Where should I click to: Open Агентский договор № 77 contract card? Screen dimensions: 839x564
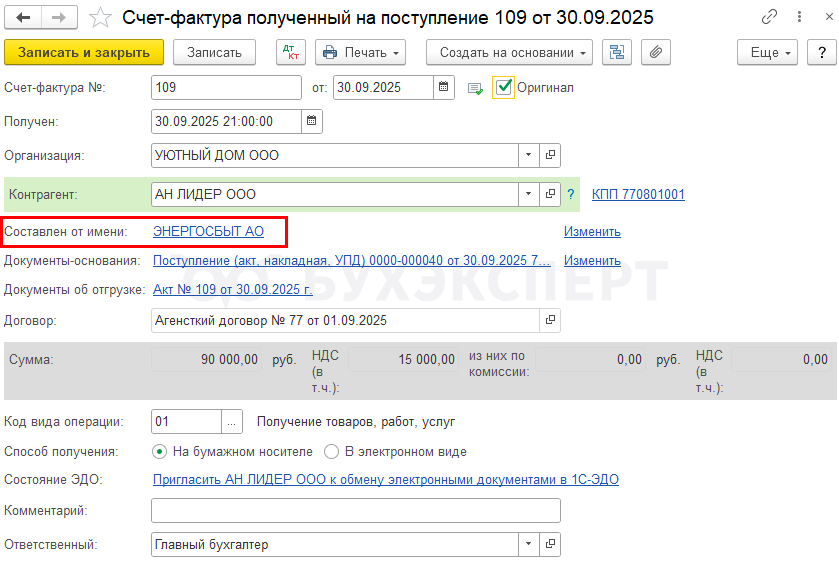[x=550, y=320]
